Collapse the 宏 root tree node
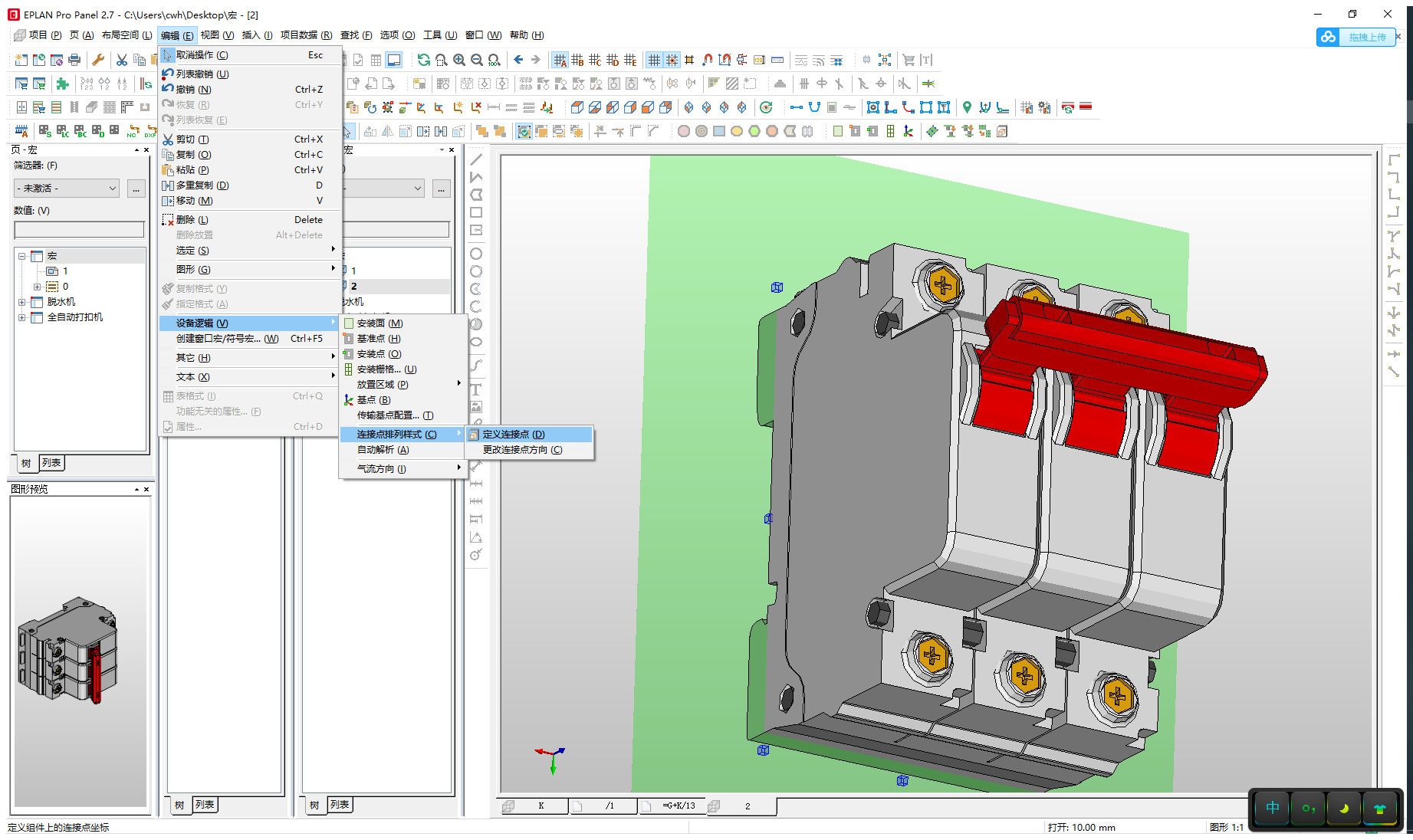The width and height of the screenshot is (1413, 840). coord(22,256)
